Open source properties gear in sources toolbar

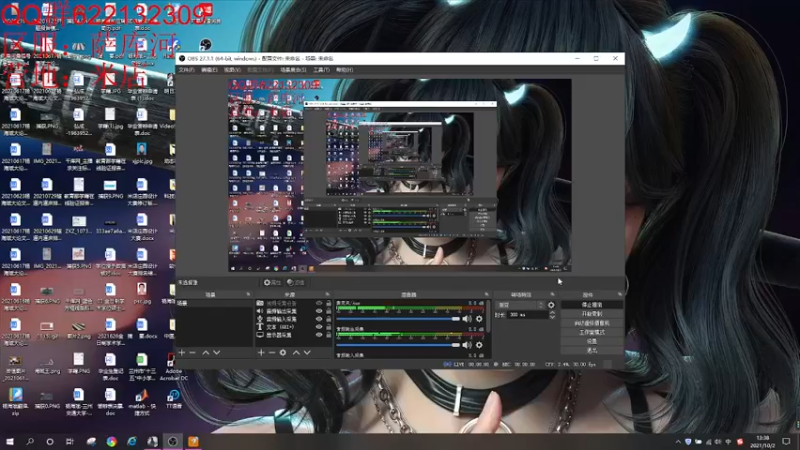[283, 353]
